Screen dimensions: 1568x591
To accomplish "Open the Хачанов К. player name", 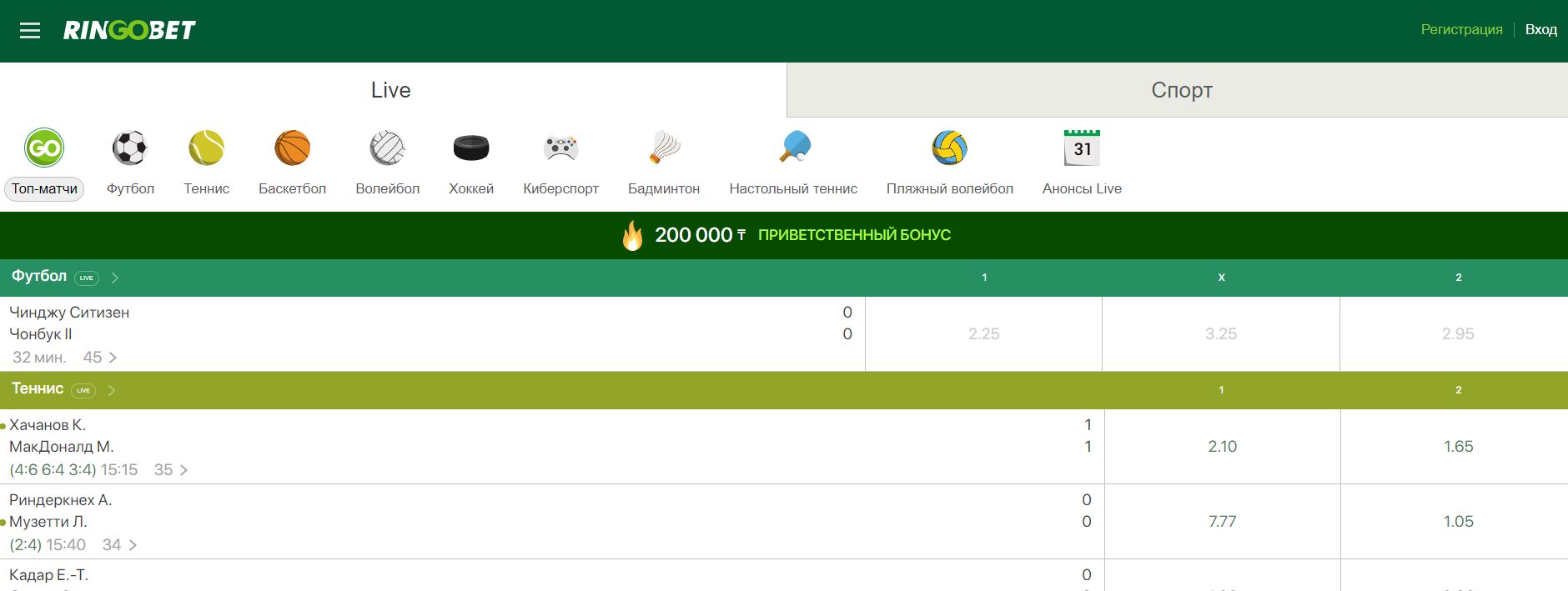I will point(48,425).
